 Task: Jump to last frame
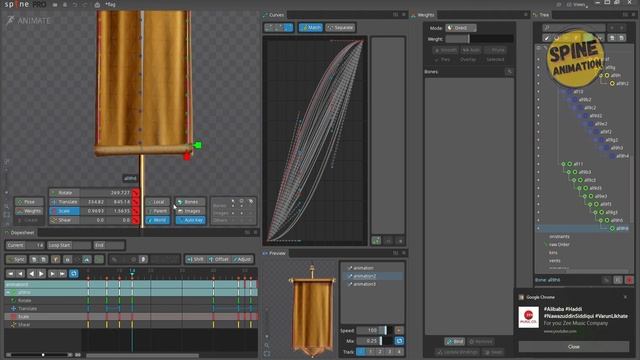pyautogui.click(x=62, y=273)
